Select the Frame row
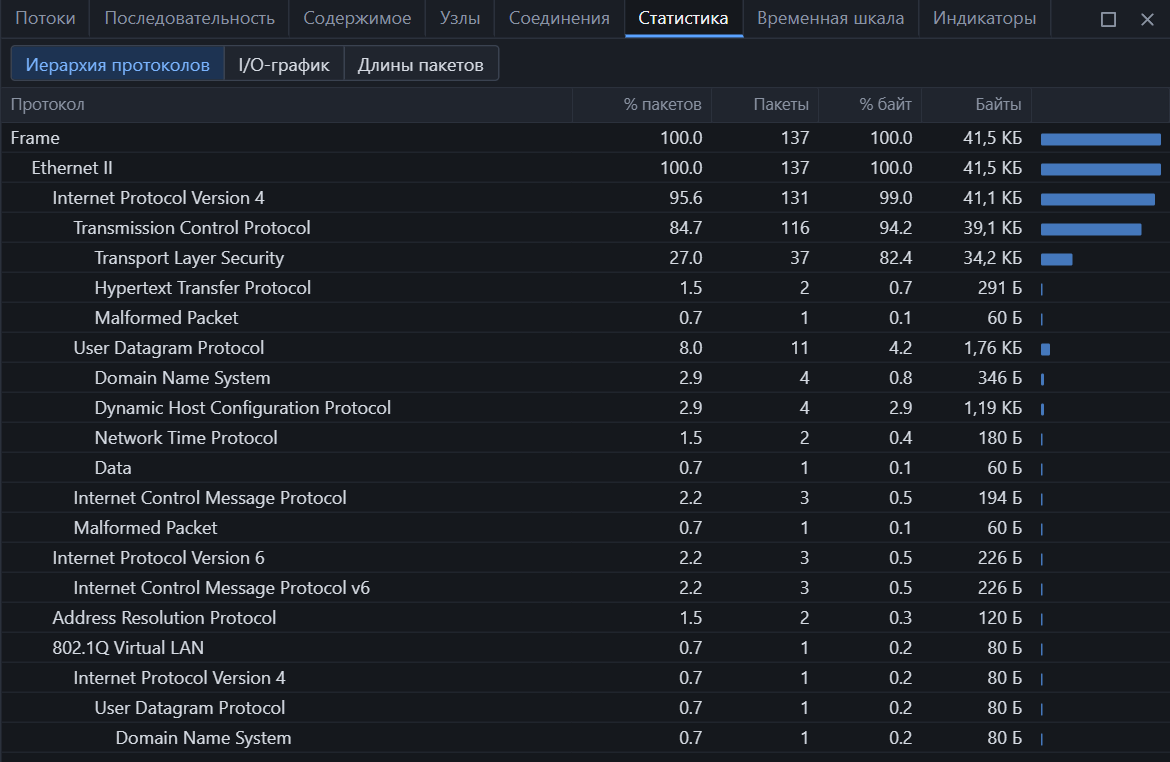Screen dimensions: 1170x762 585,138
